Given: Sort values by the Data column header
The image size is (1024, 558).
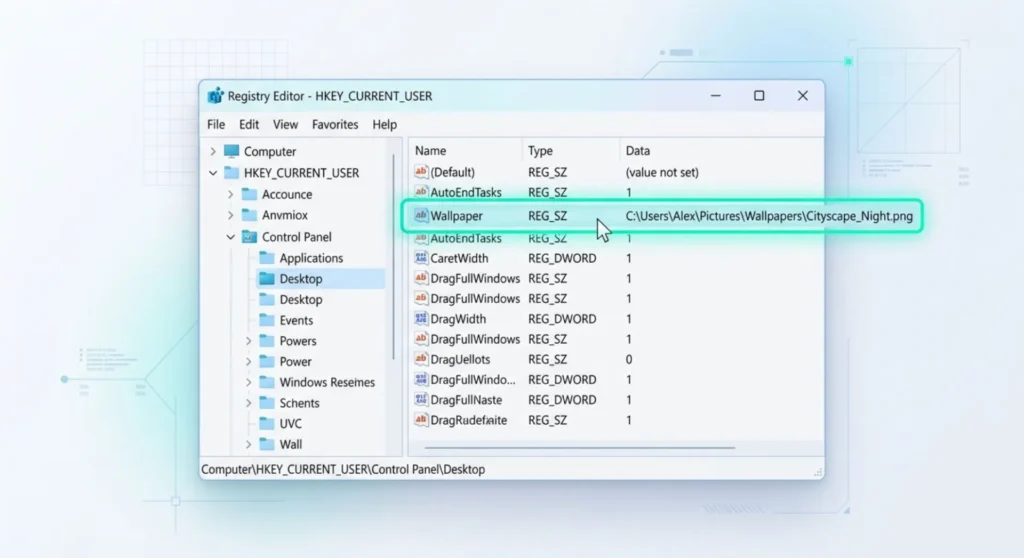Looking at the screenshot, I should [x=637, y=150].
